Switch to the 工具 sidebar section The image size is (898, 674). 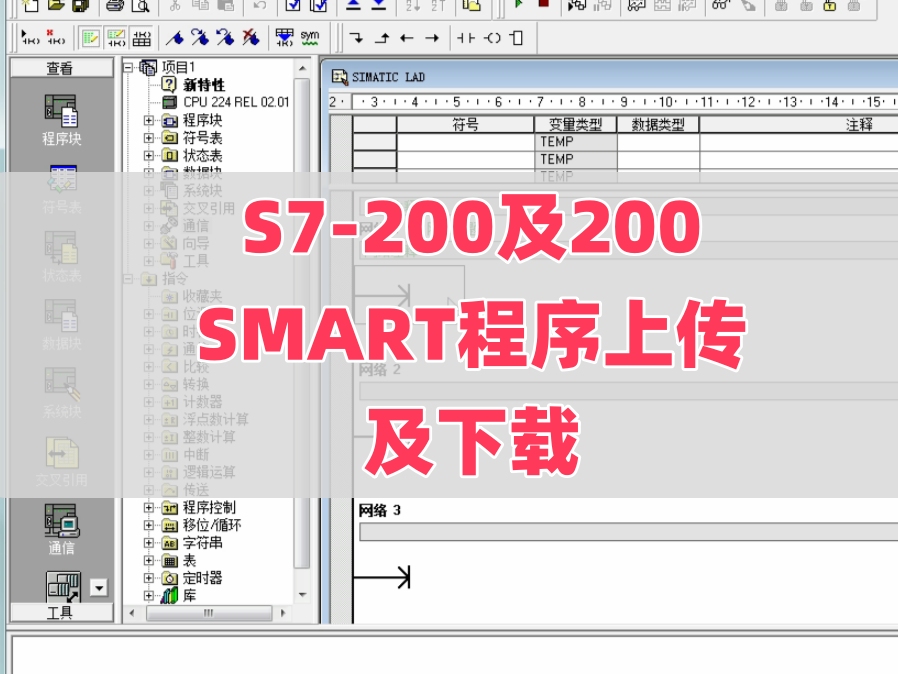click(x=60, y=611)
